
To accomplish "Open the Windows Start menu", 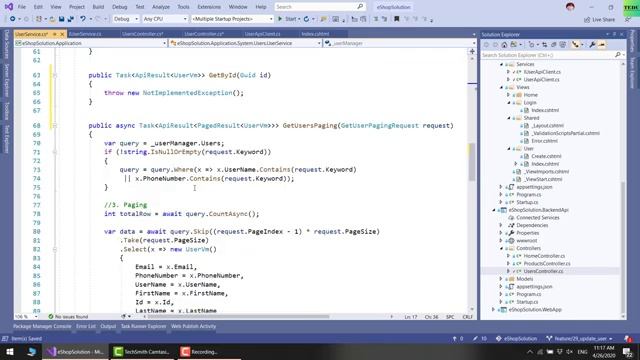I will click(10, 351).
